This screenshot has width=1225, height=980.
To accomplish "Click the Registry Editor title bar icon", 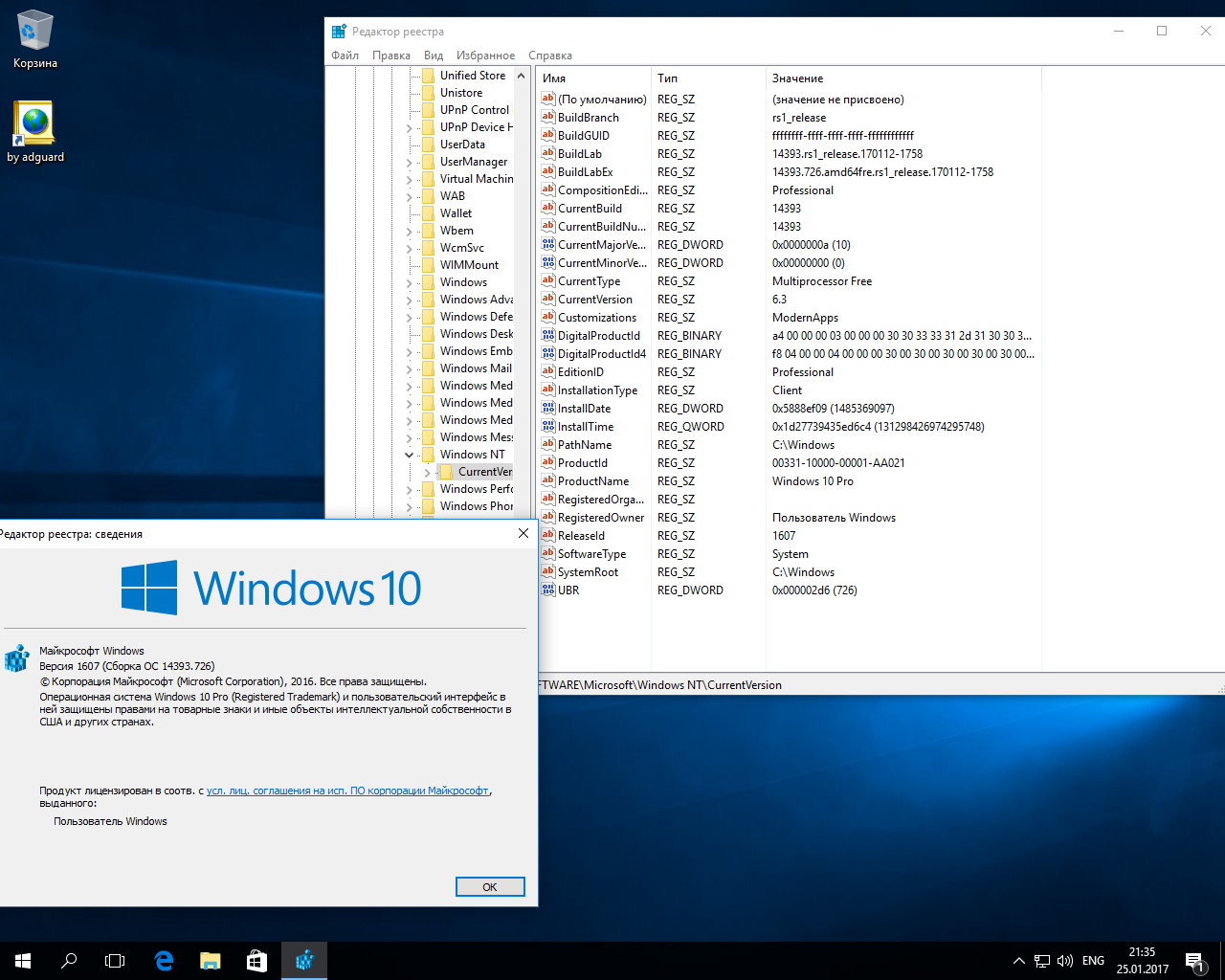I will pyautogui.click(x=339, y=32).
